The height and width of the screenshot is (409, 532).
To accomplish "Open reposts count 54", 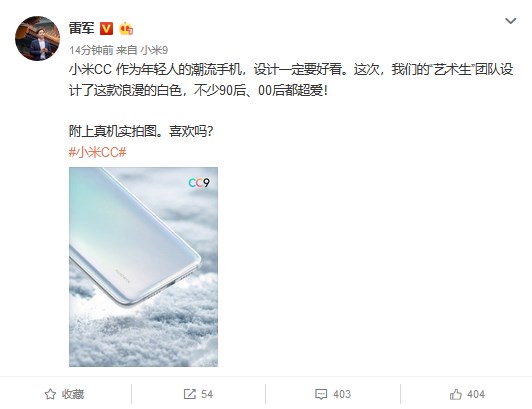I will (207, 394).
